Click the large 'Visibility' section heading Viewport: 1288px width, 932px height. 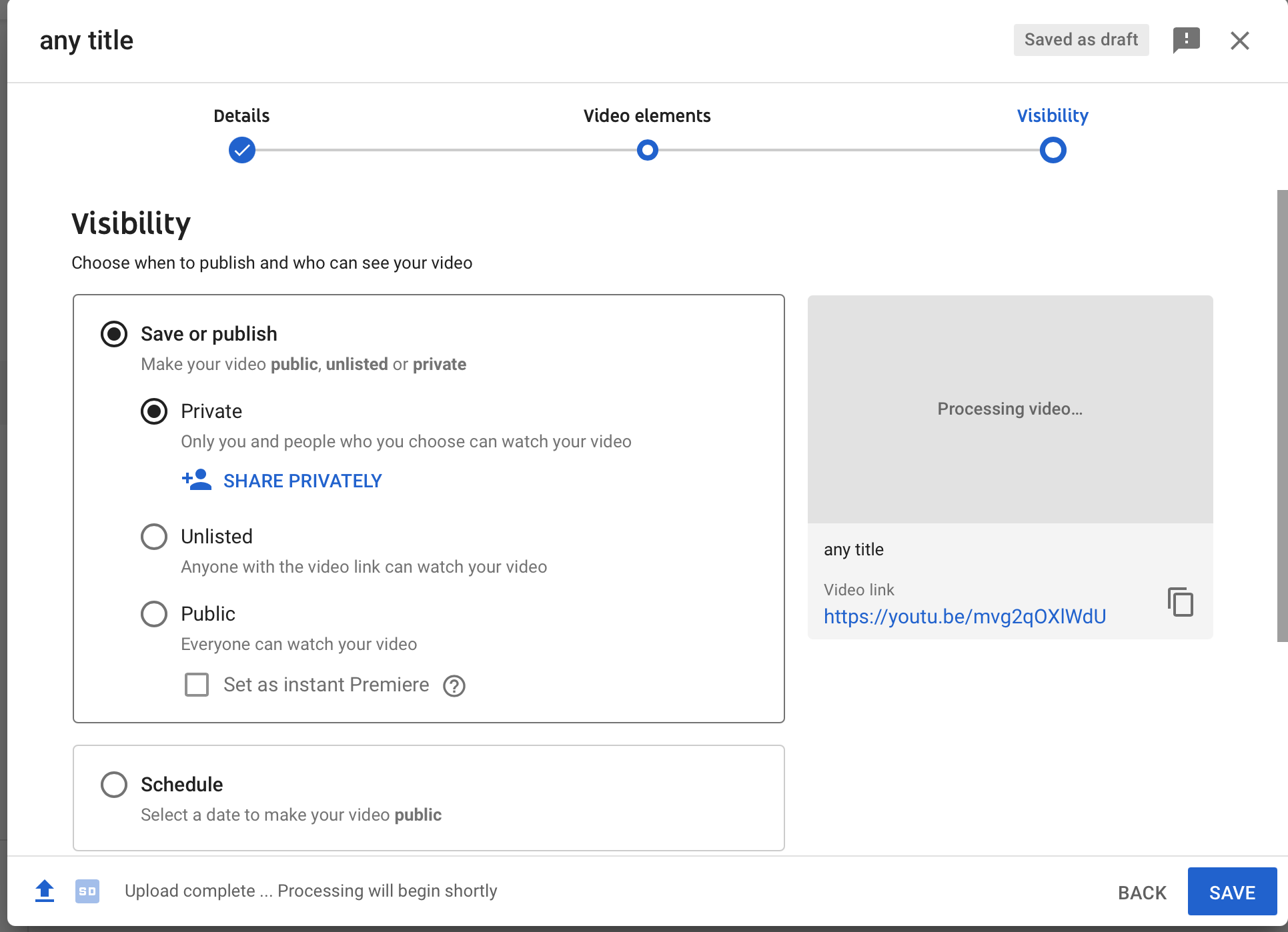131,223
